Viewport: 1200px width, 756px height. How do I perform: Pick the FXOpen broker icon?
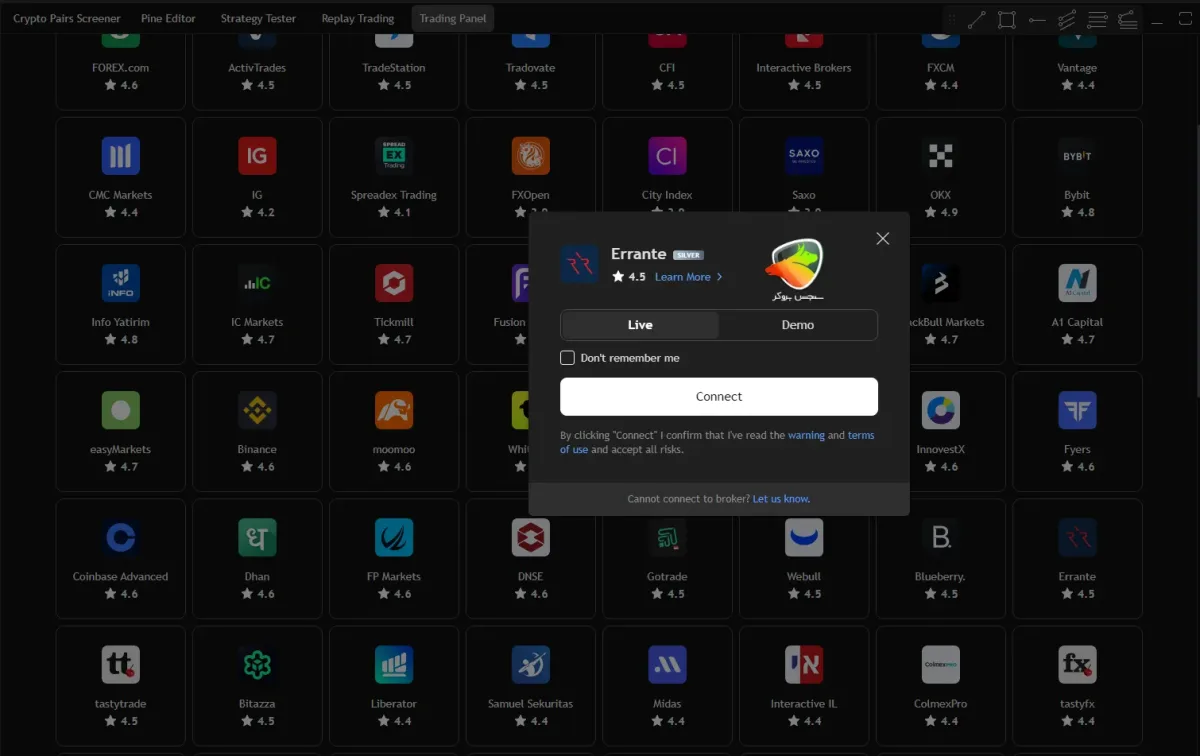click(530, 156)
